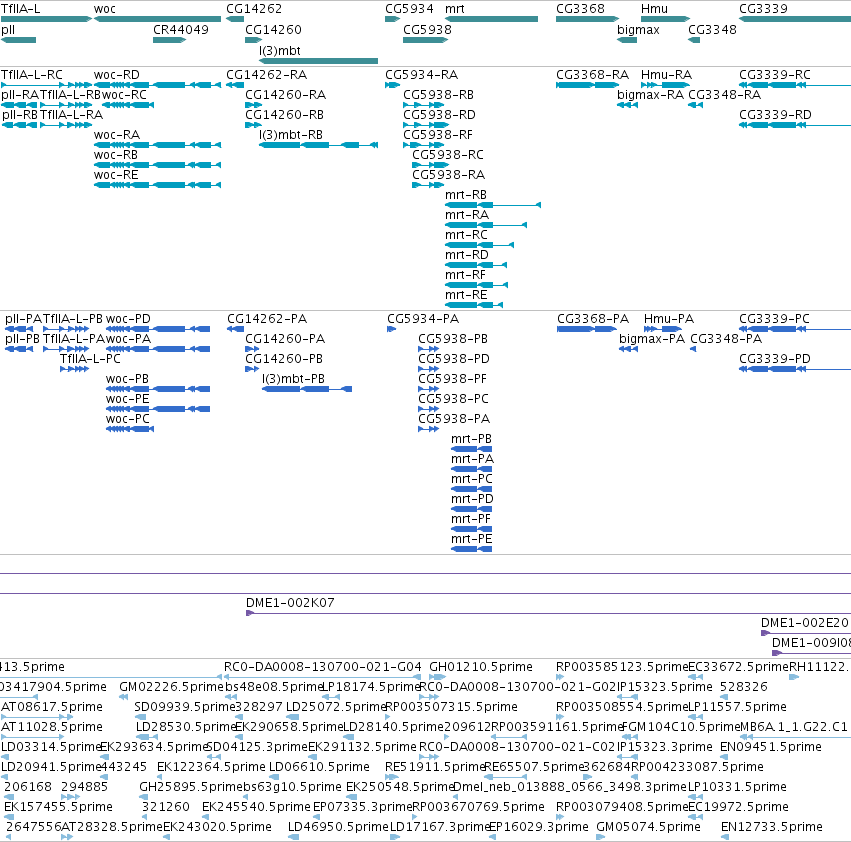This screenshot has height=842, width=851.
Task: Select transcript label mrt-RD
Action: coord(467,255)
